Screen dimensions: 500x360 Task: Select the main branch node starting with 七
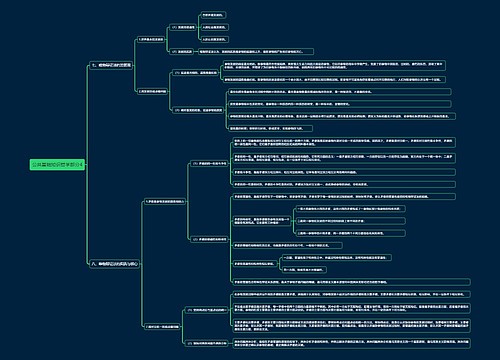(111, 65)
